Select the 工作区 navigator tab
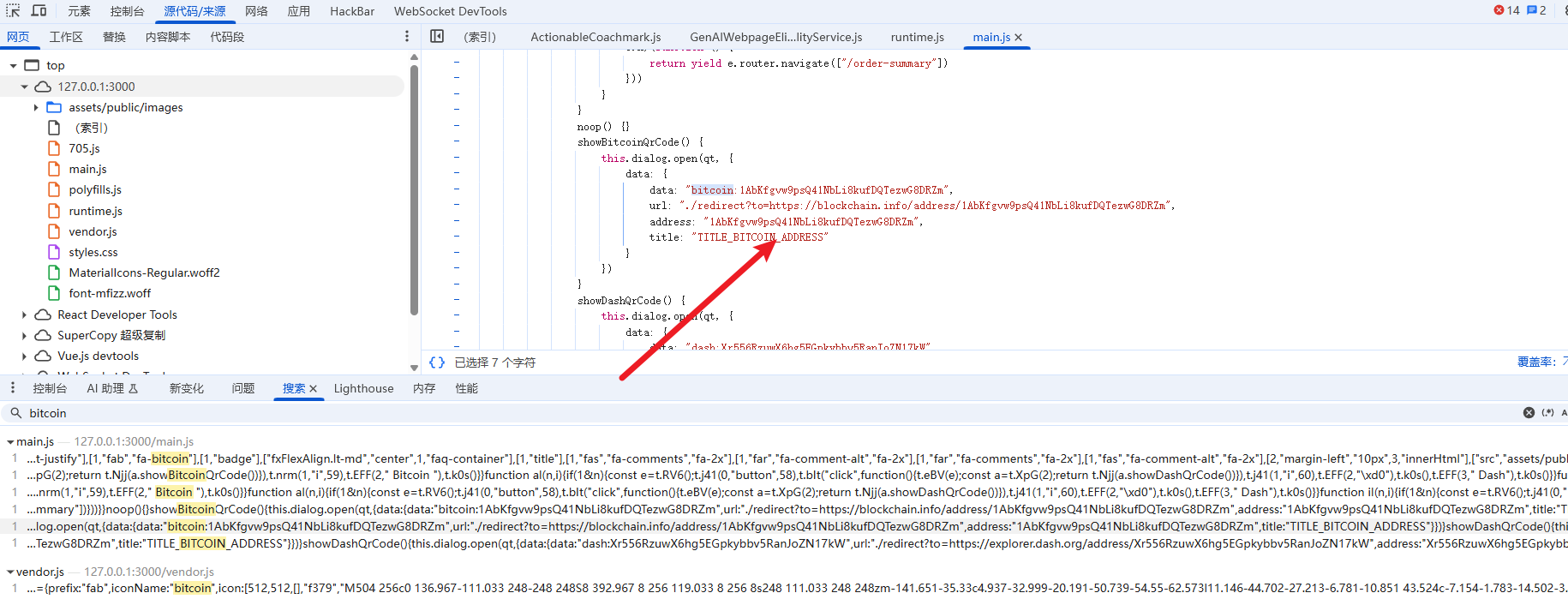 66,37
